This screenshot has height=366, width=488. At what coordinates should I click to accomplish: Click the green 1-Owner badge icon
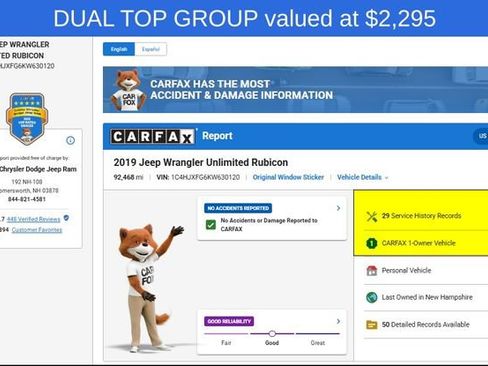372,243
